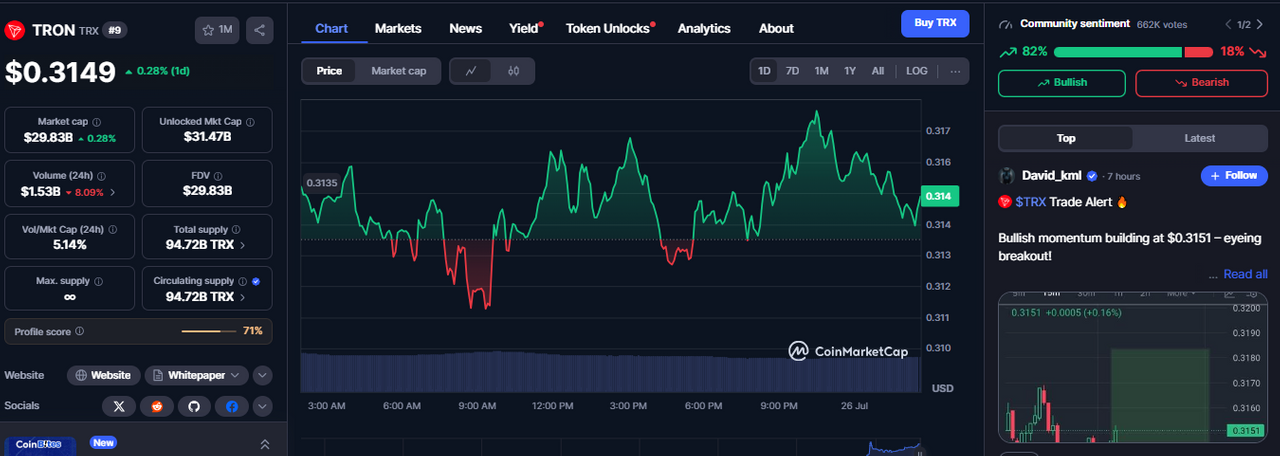Open the Markets tab
1280x456 pixels.
398,28
